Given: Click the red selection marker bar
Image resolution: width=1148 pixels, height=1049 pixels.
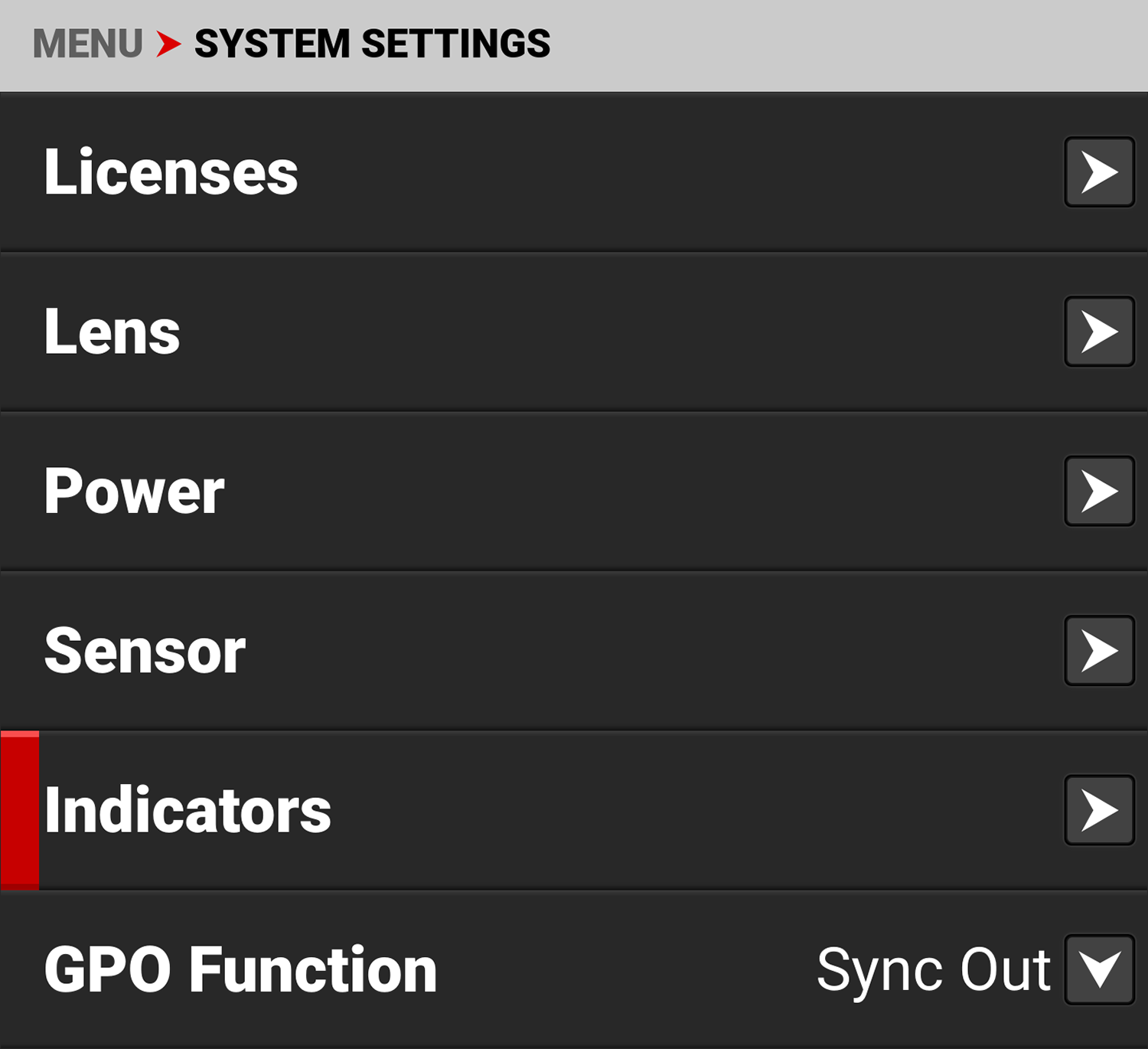Looking at the screenshot, I should pos(20,810).
